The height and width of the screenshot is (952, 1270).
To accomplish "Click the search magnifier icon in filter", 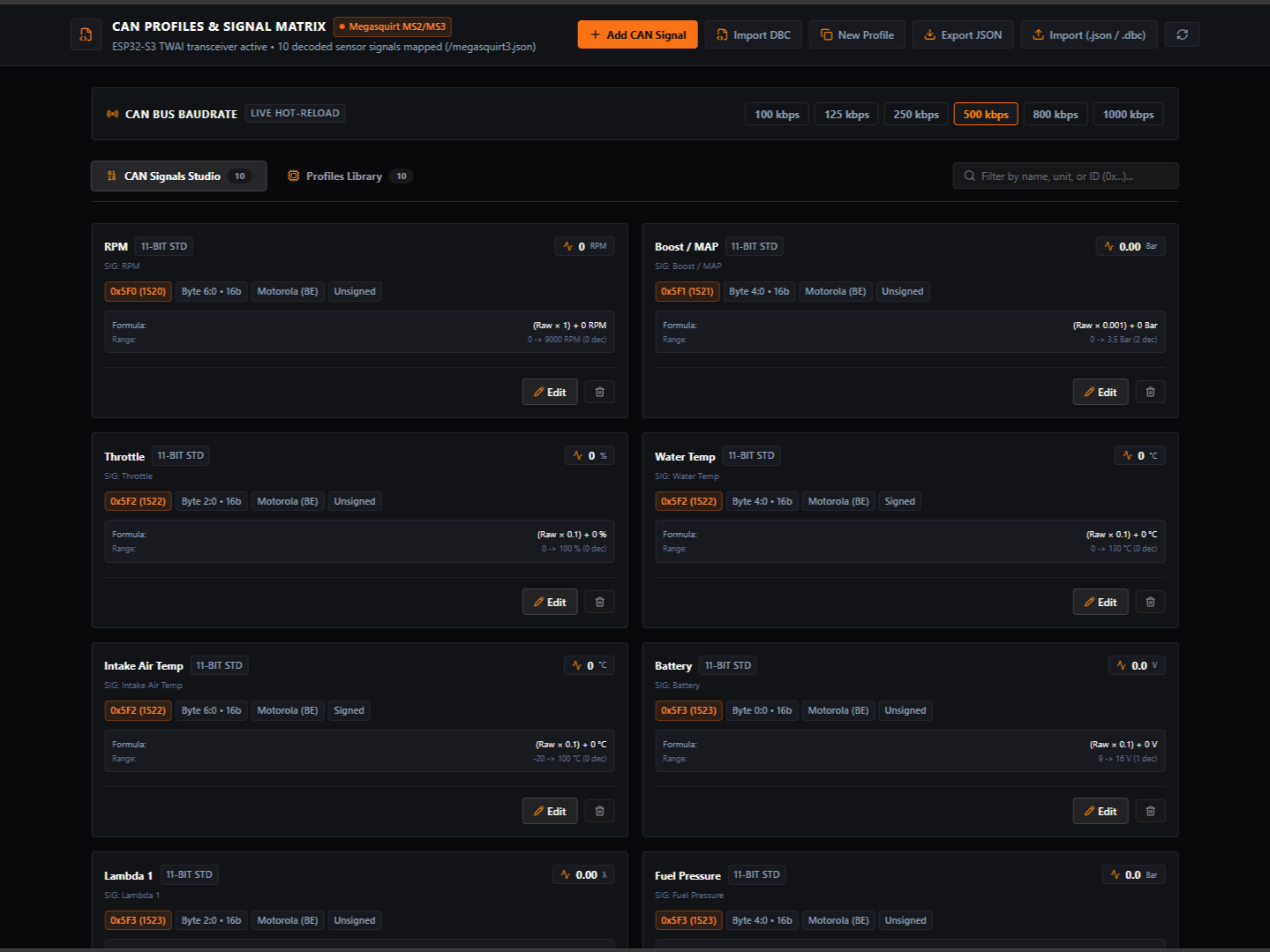I will pos(969,176).
